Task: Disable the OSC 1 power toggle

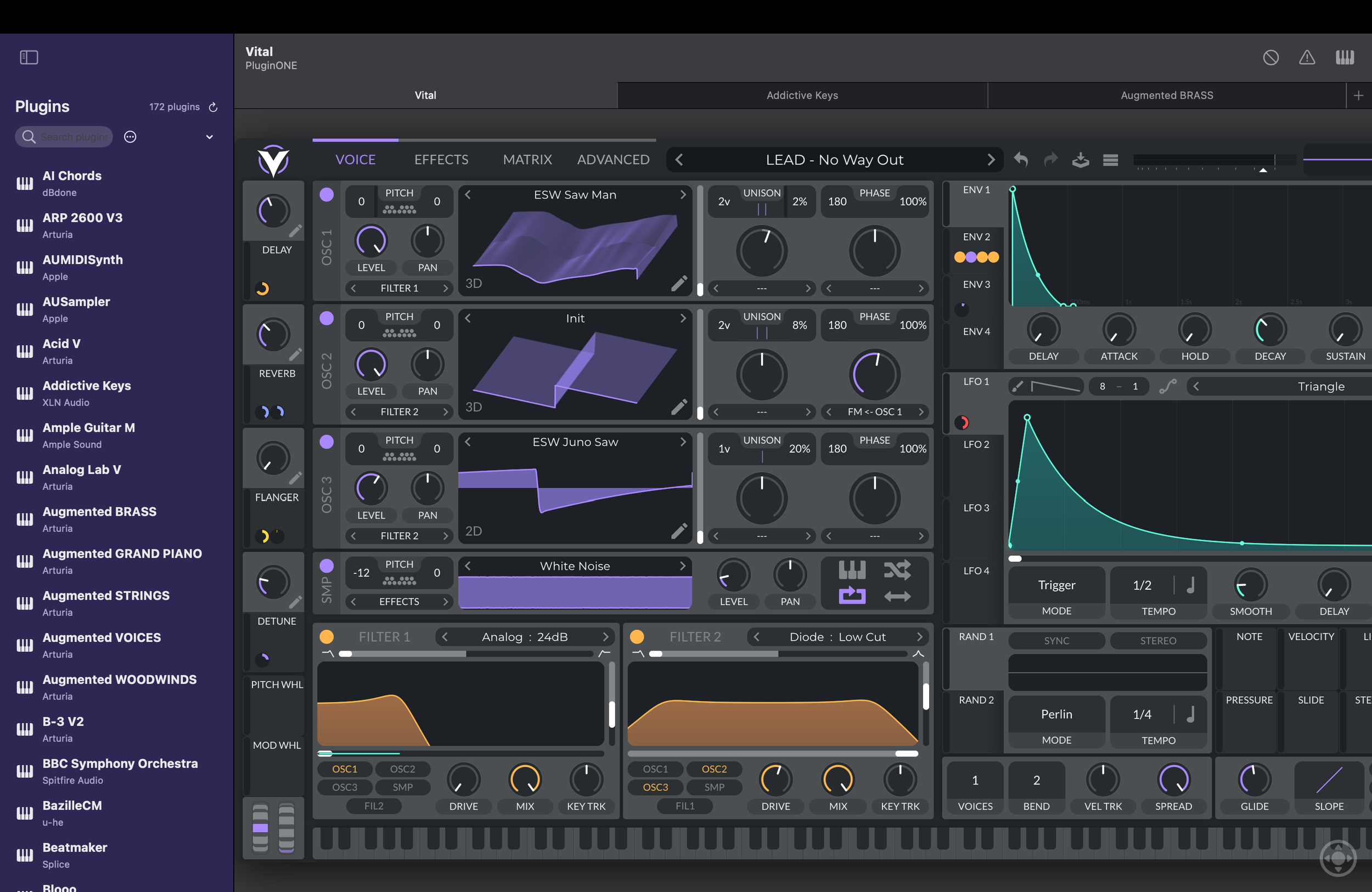Action: 327,195
